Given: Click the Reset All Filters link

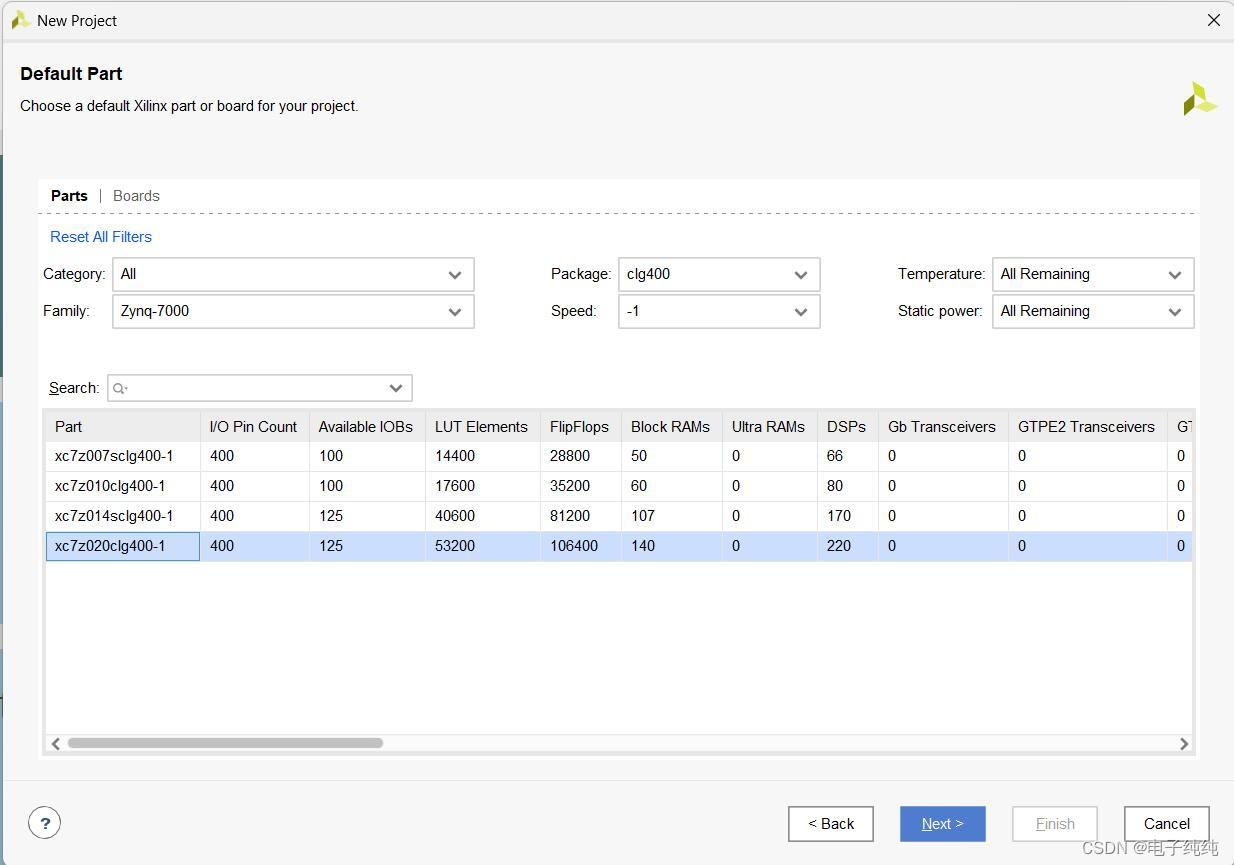Looking at the screenshot, I should [x=101, y=237].
